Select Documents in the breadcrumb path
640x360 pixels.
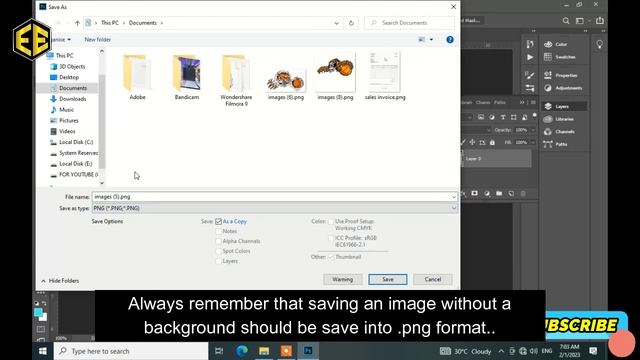coord(142,23)
